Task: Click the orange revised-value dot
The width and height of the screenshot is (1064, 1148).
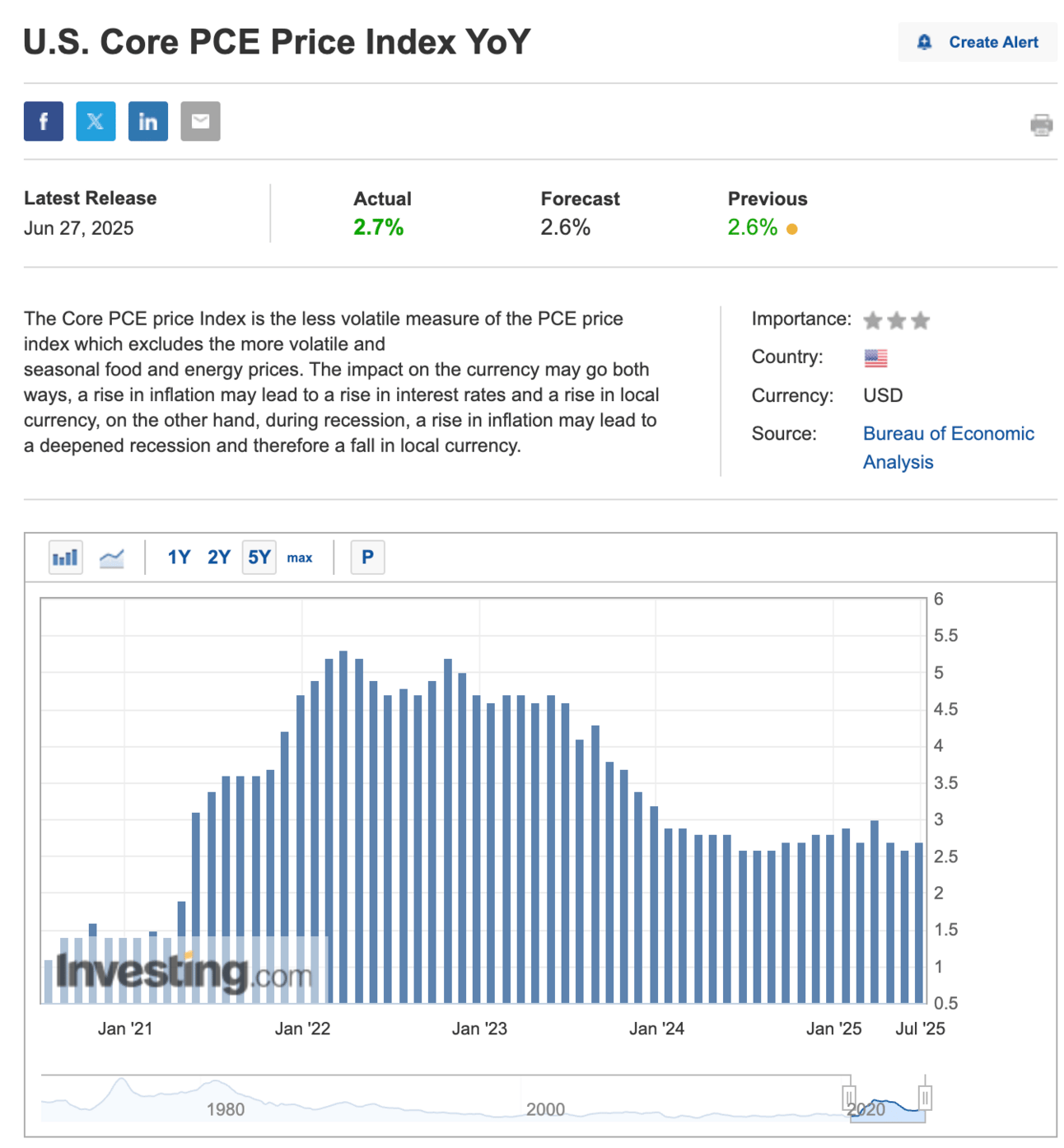Action: pos(791,229)
